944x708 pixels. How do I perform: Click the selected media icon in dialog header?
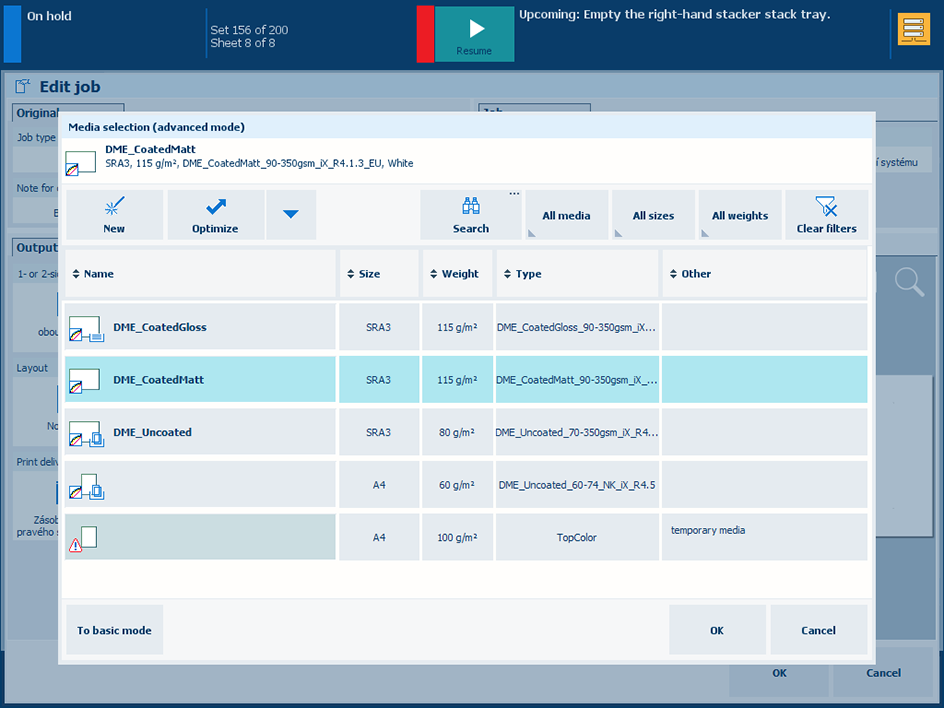tap(81, 163)
